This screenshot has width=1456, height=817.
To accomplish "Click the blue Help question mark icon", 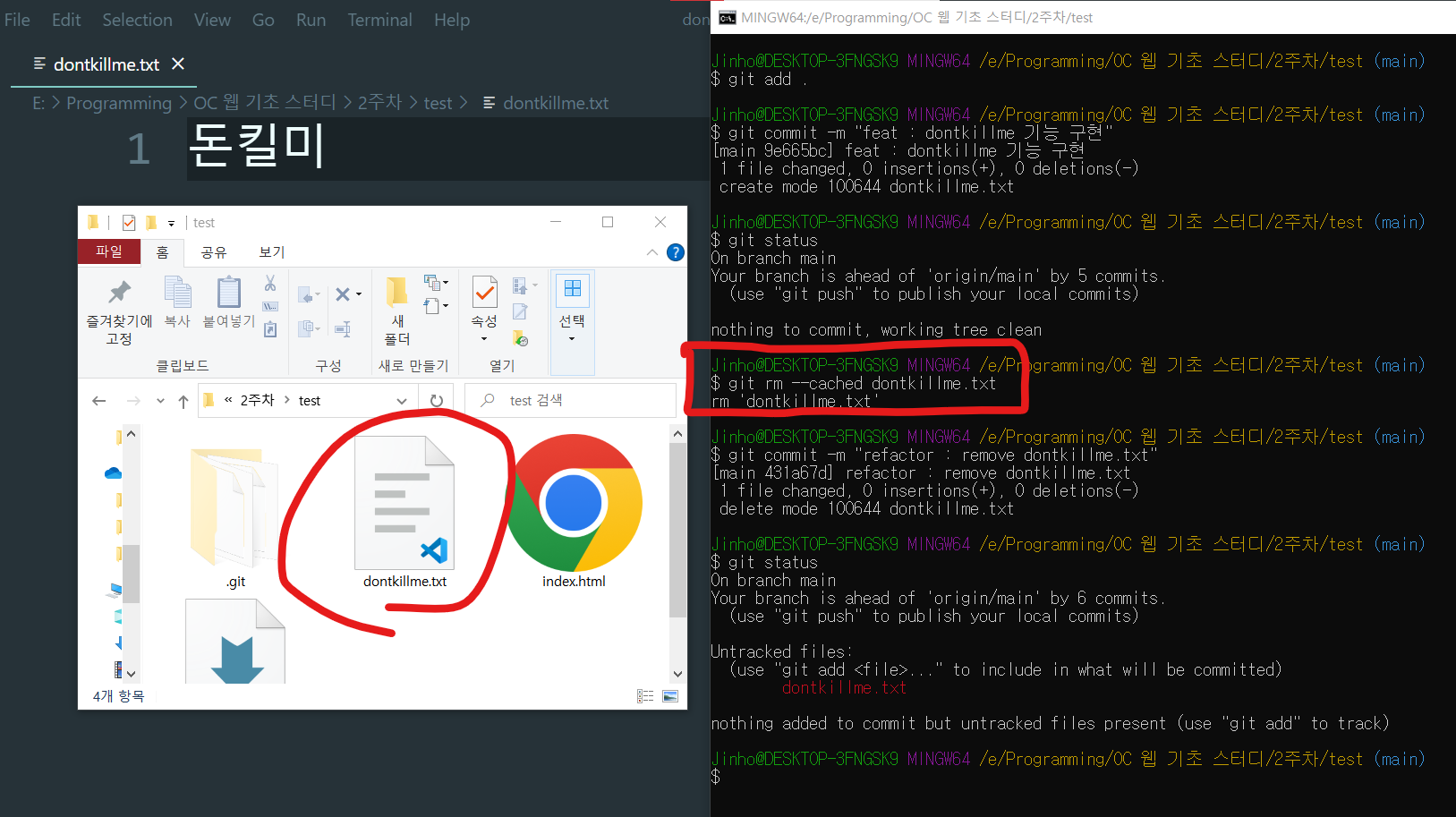I will coord(676,252).
